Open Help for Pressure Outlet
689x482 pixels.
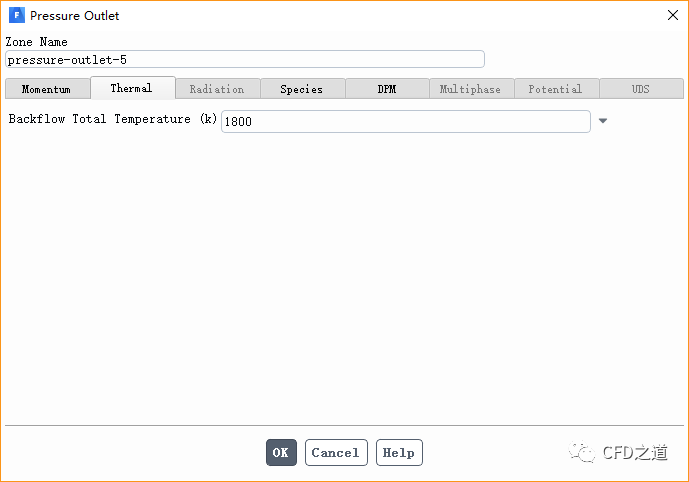(x=399, y=453)
